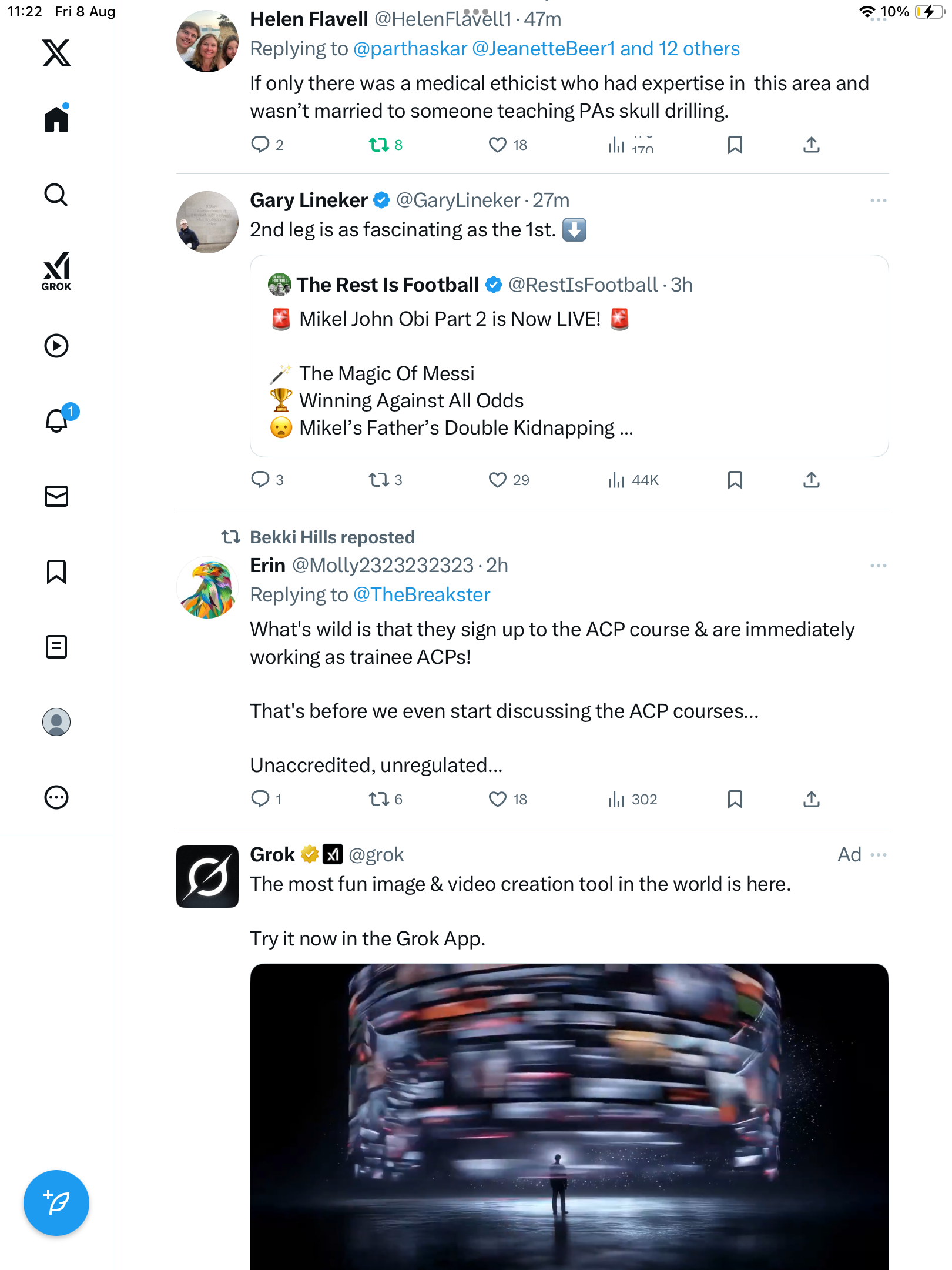The width and height of the screenshot is (952, 1270).
Task: Share Gary Lineker's post
Action: tap(811, 480)
